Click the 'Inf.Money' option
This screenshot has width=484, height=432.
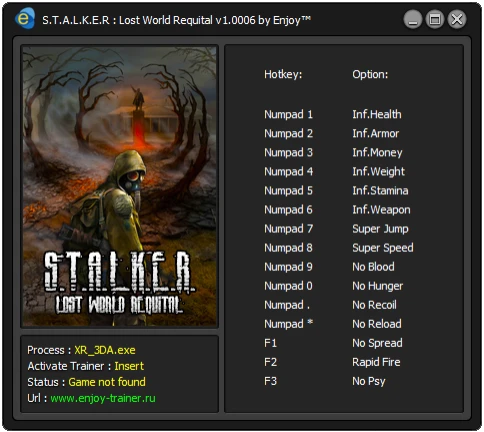[x=377, y=153]
